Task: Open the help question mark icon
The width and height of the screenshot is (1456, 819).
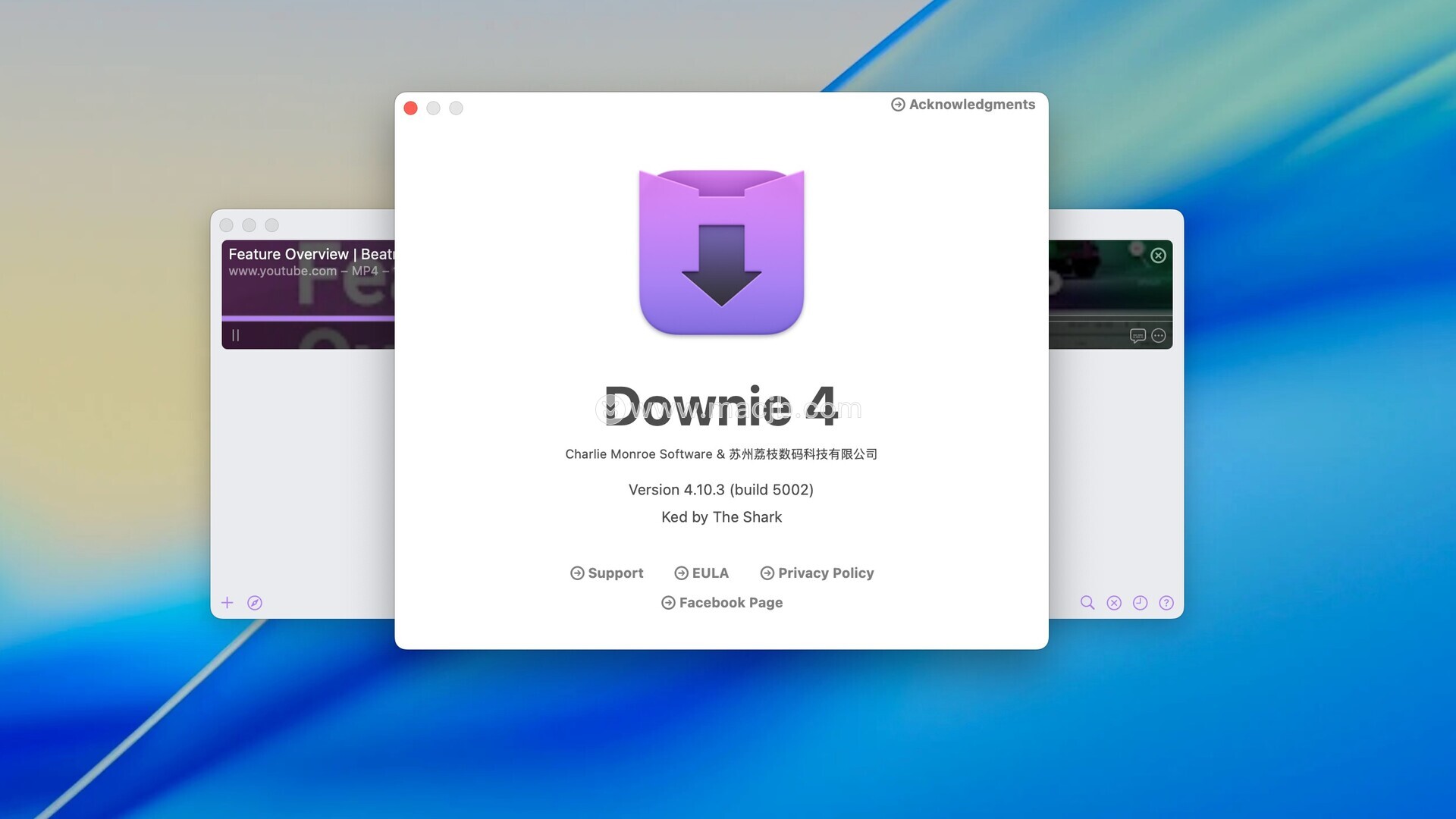Action: click(1166, 603)
